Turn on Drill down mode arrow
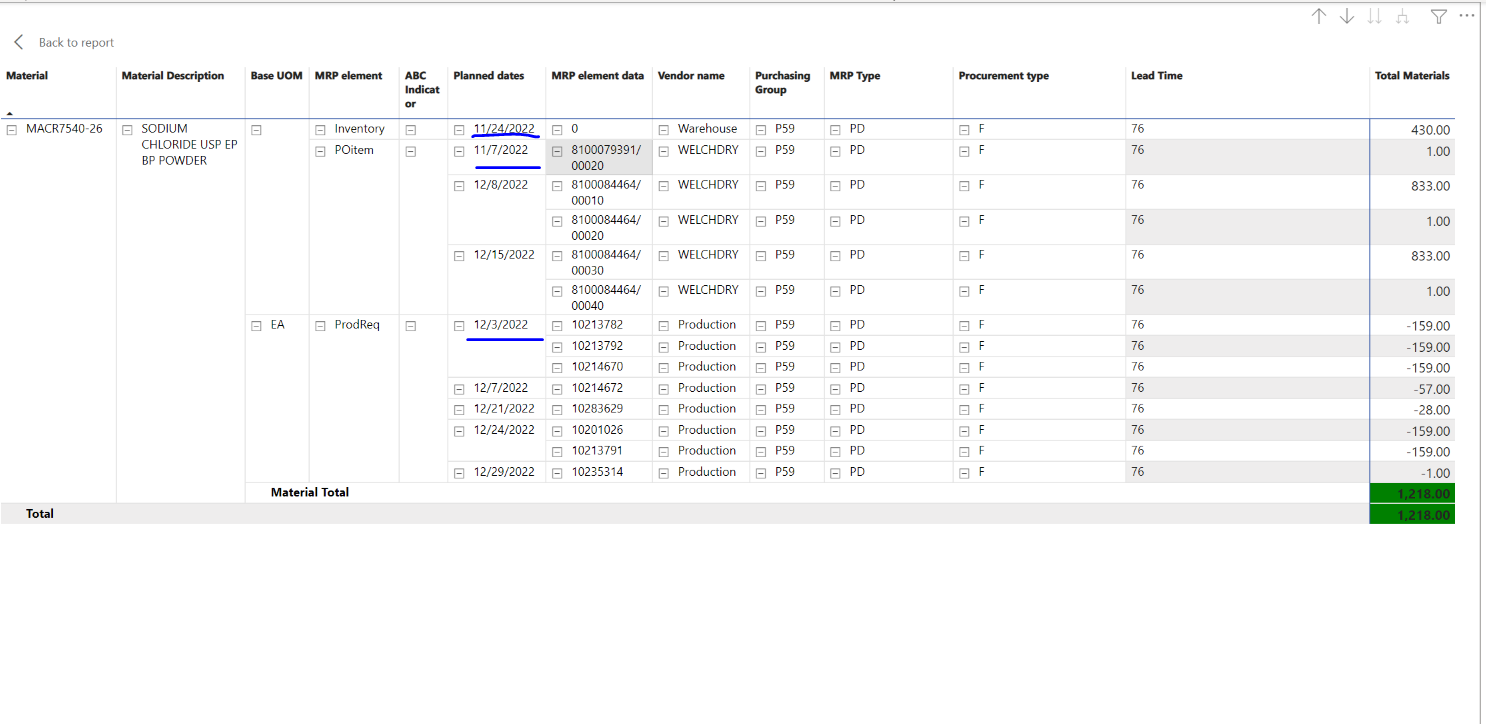 [1347, 16]
